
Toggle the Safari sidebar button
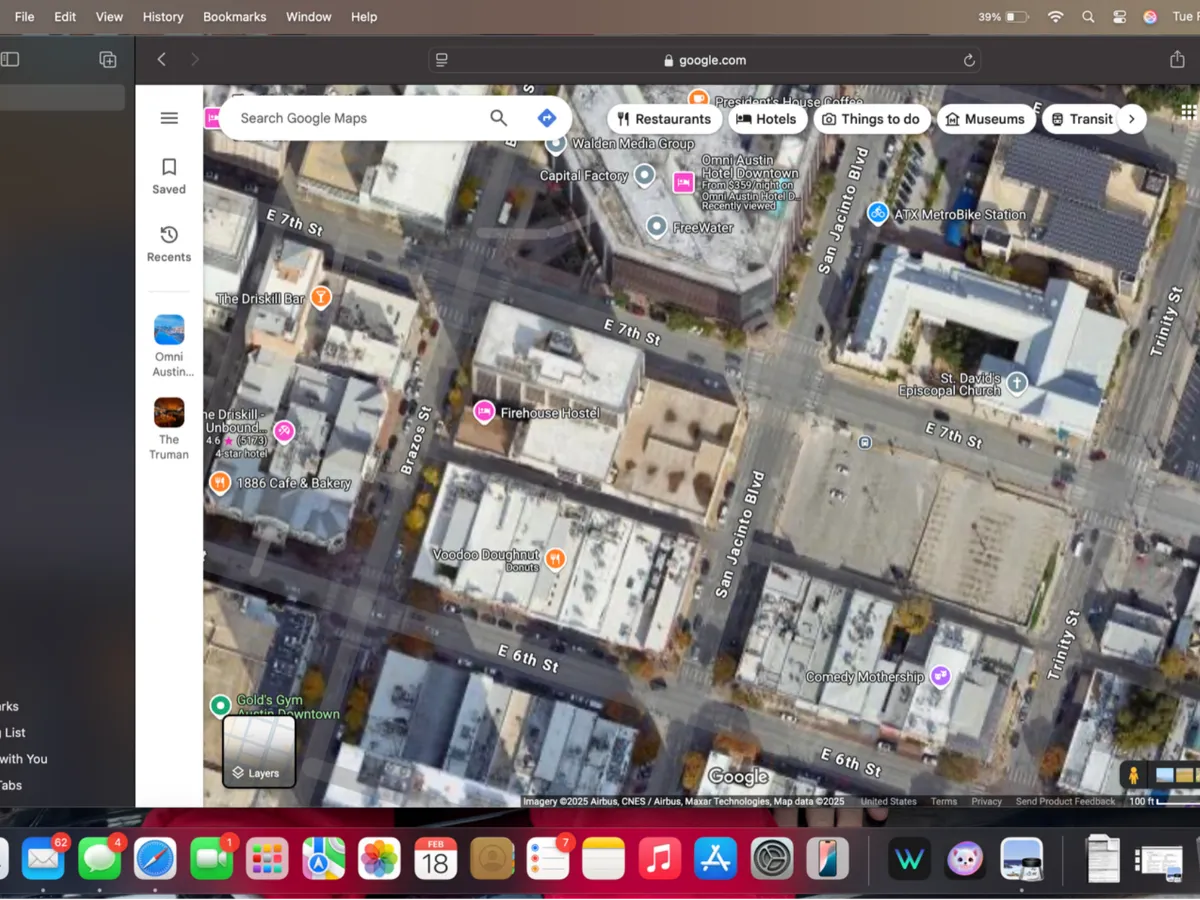pyautogui.click(x=10, y=60)
